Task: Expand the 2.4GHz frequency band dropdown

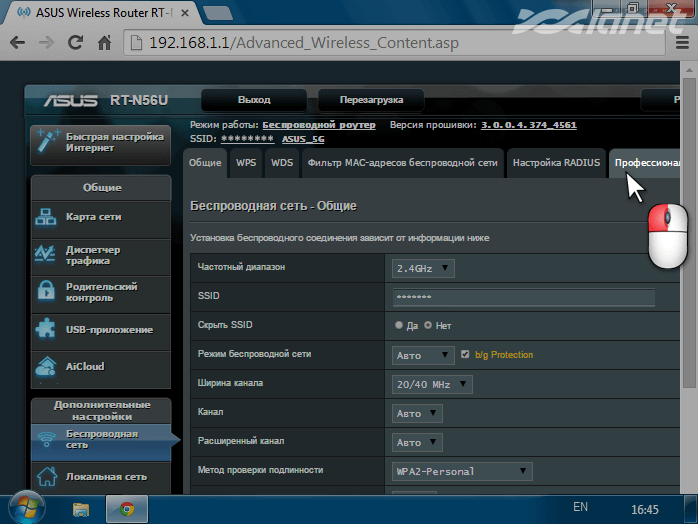Action: coord(423,268)
